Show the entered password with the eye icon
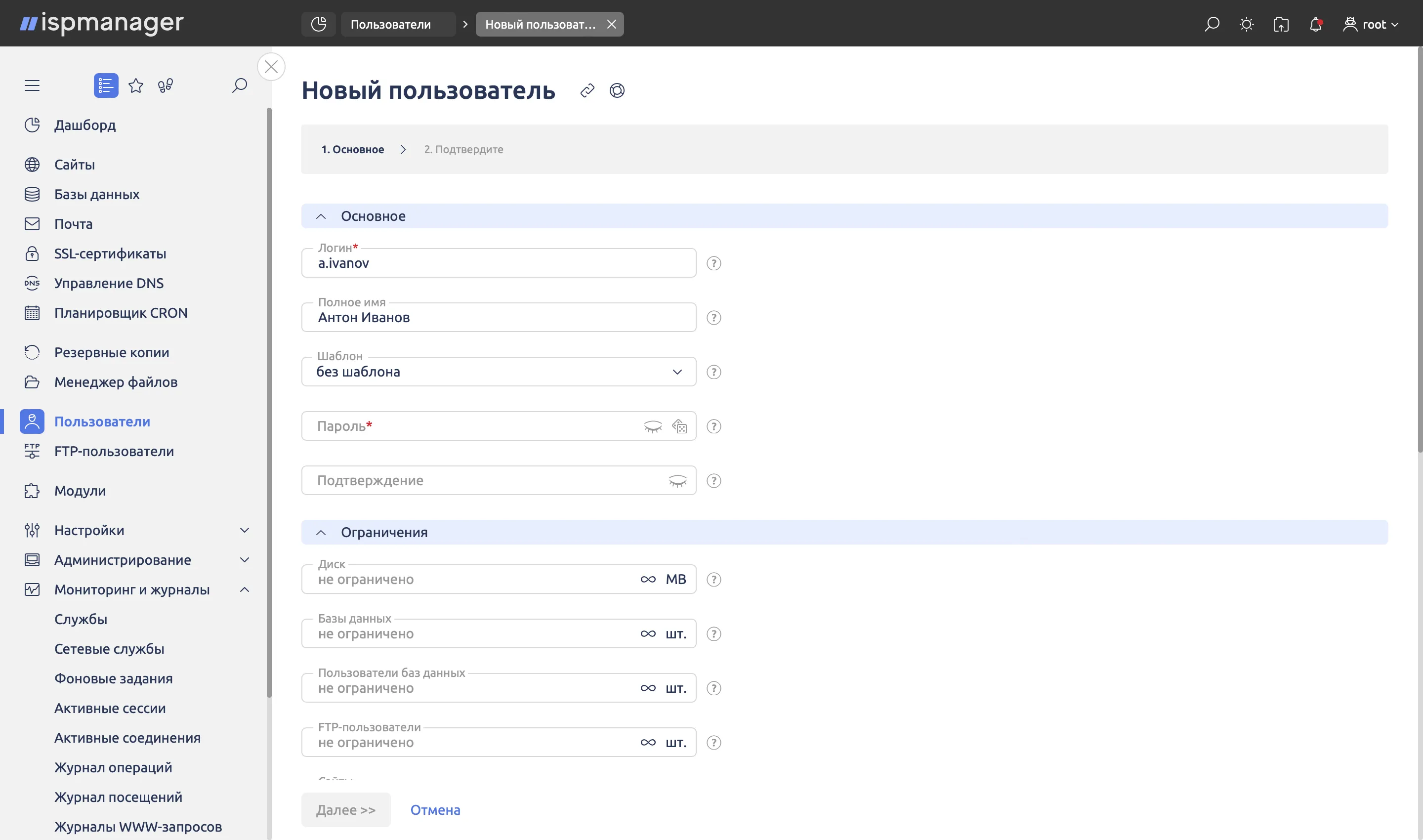1423x840 pixels. [653, 426]
